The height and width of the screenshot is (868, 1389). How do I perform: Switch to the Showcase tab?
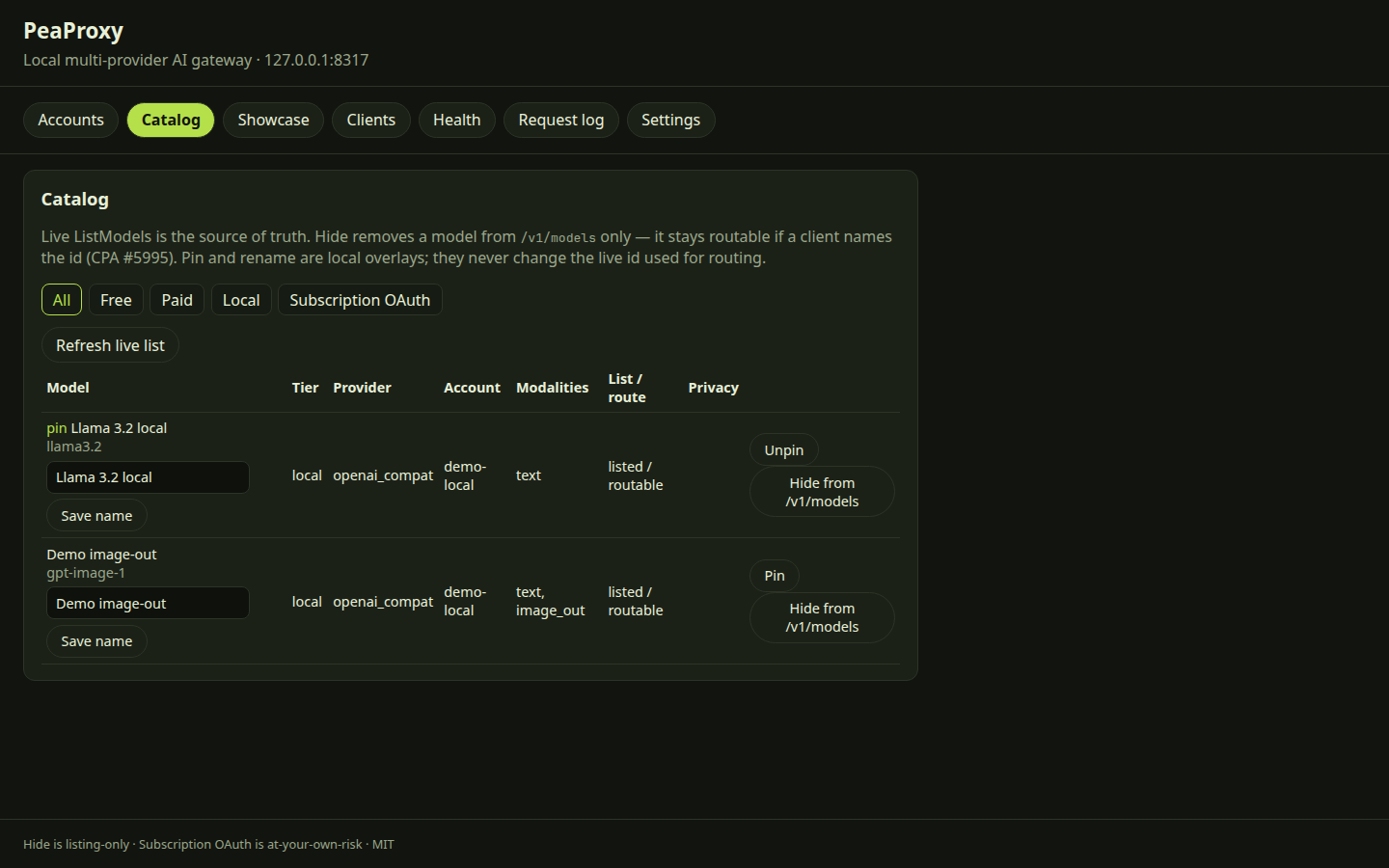pyautogui.click(x=273, y=120)
